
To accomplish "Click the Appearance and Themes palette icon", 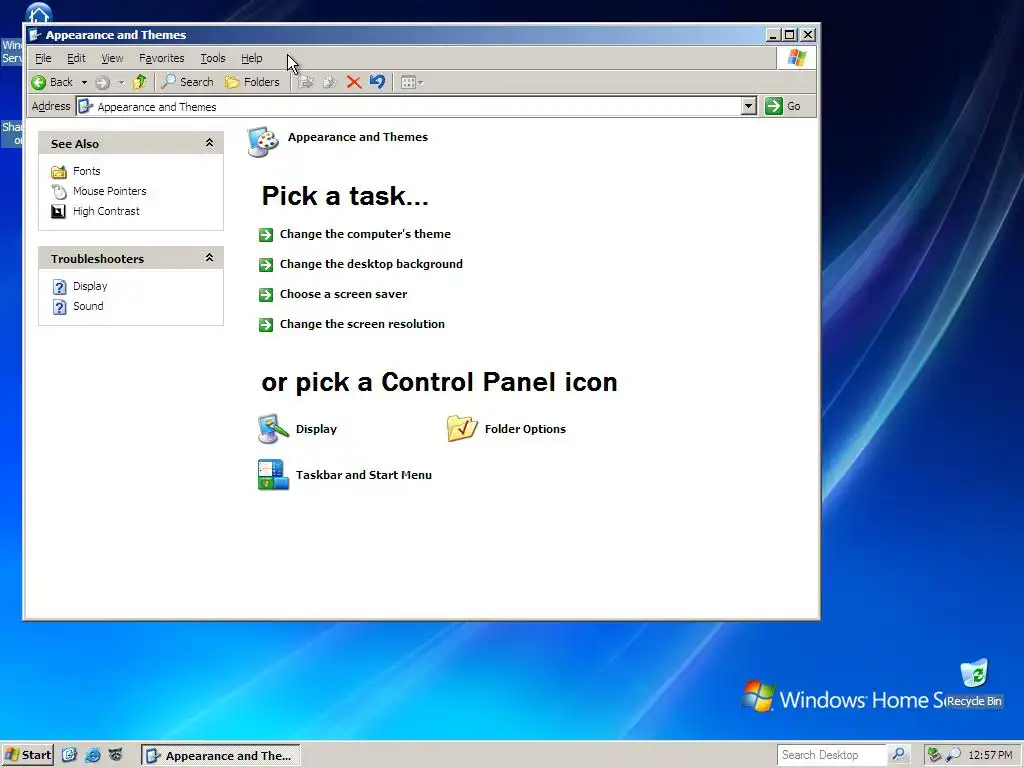I will click(x=263, y=142).
